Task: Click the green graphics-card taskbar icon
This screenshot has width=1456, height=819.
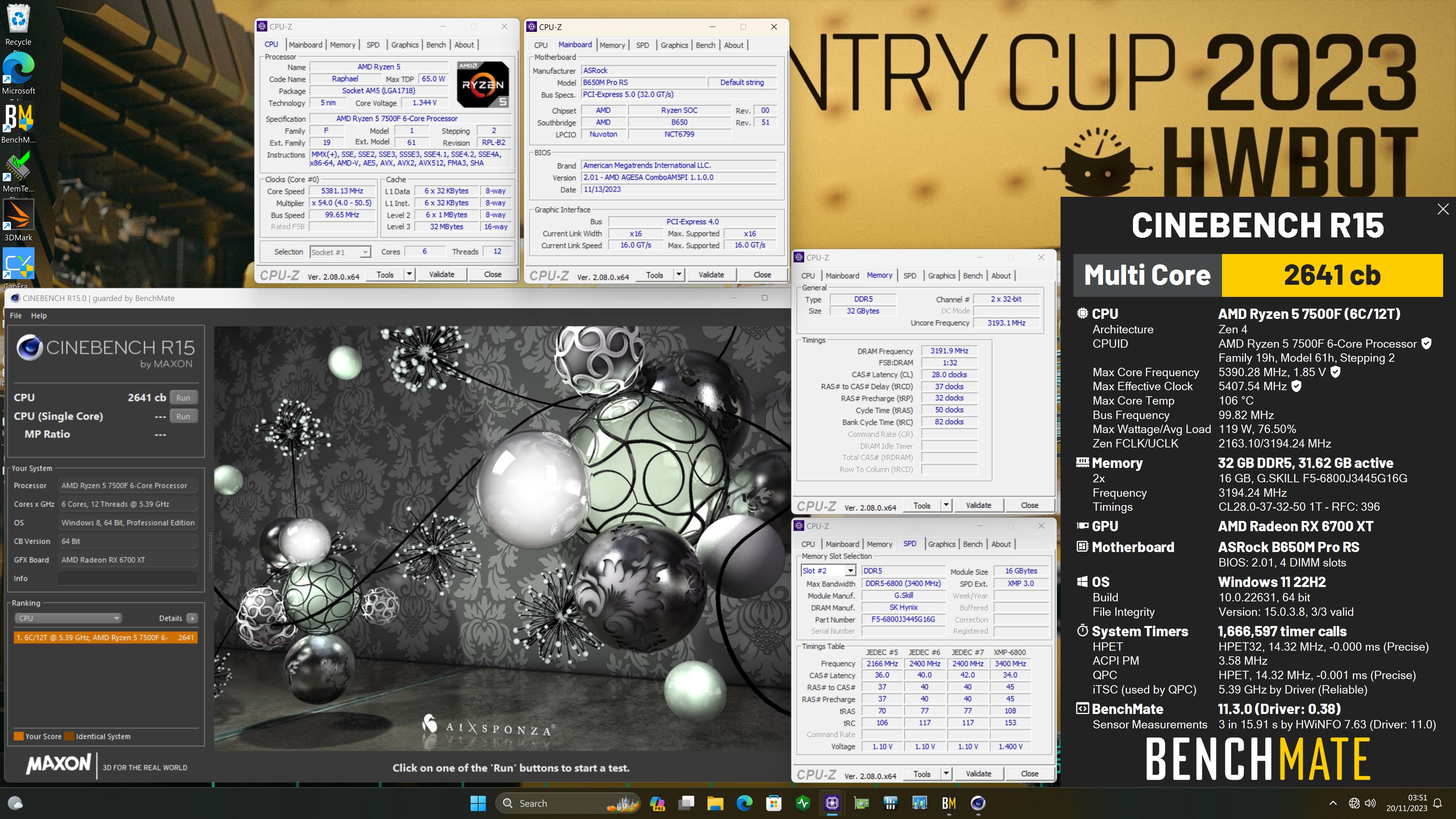Action: [861, 803]
